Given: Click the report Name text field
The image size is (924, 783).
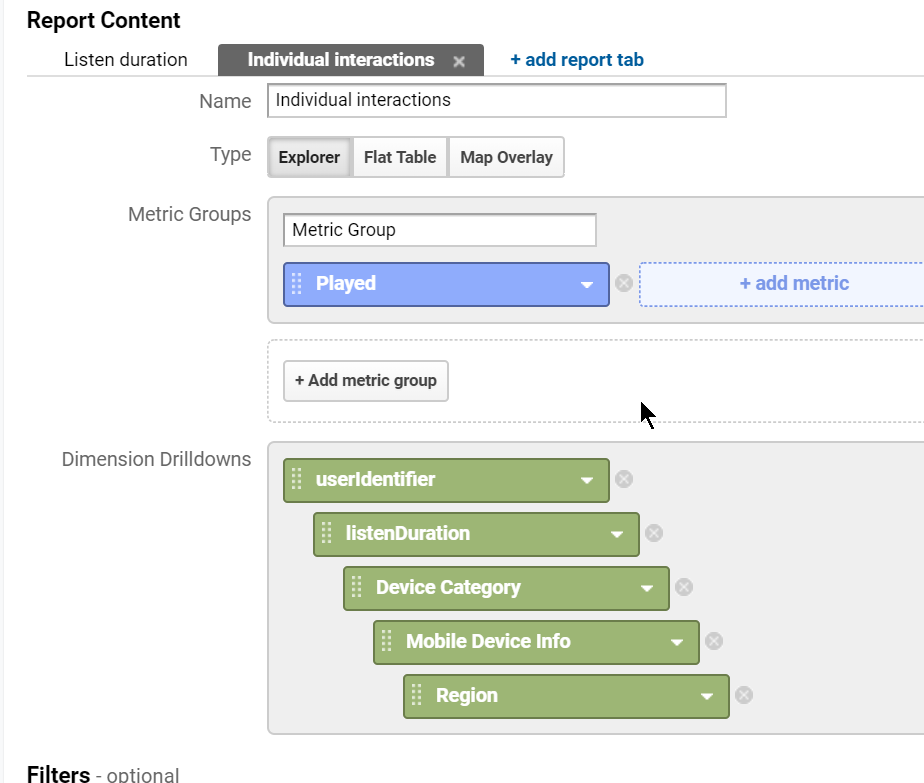Looking at the screenshot, I should [496, 100].
